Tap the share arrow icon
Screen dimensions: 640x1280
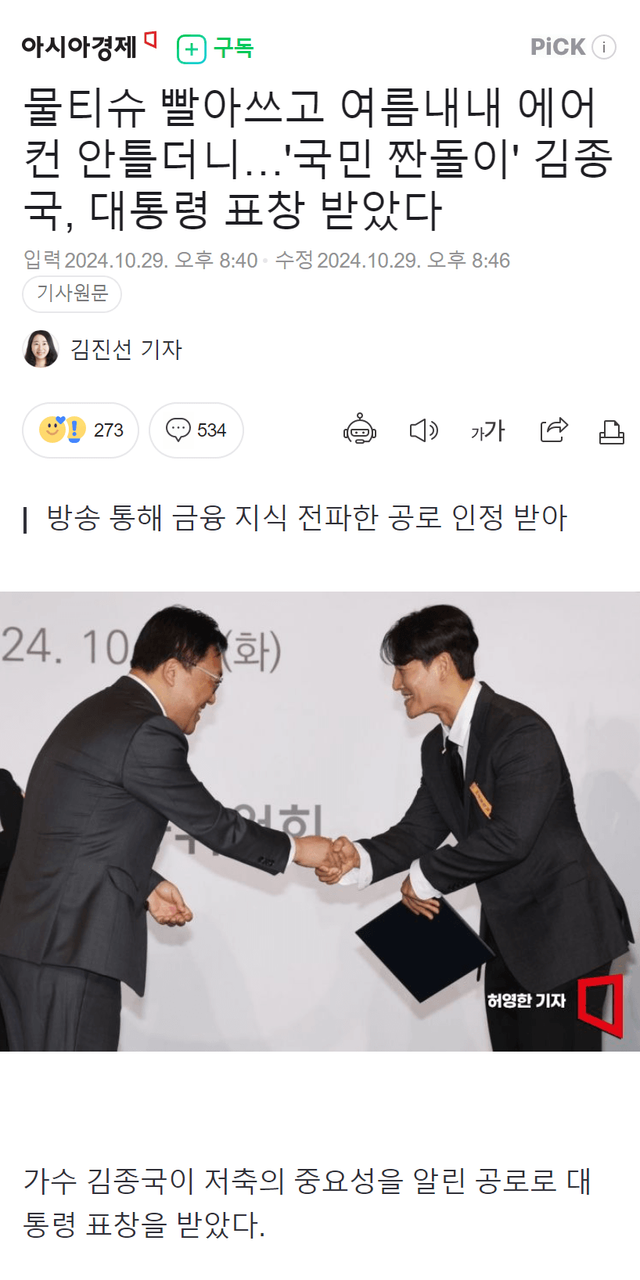pyautogui.click(x=554, y=430)
